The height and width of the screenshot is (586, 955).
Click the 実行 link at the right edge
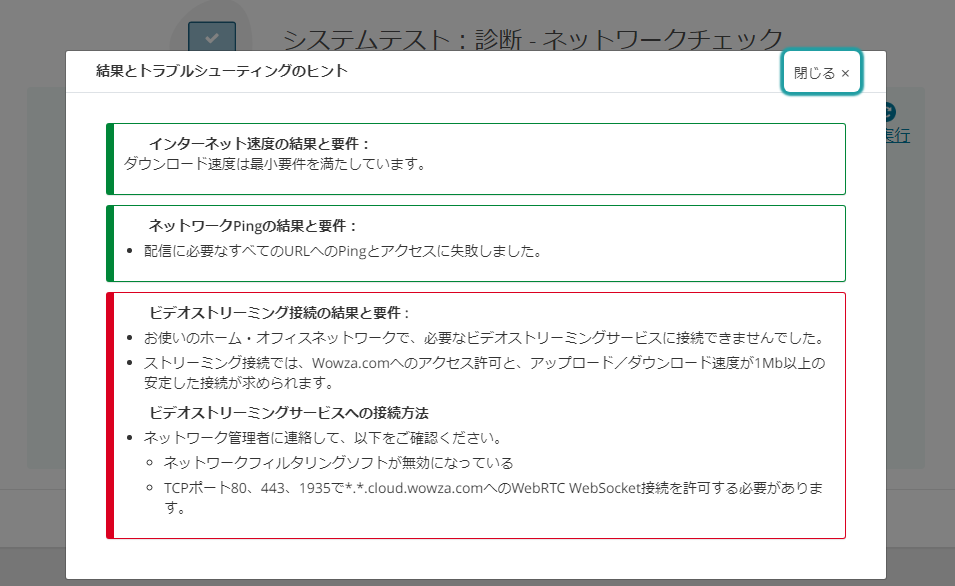pos(897,135)
